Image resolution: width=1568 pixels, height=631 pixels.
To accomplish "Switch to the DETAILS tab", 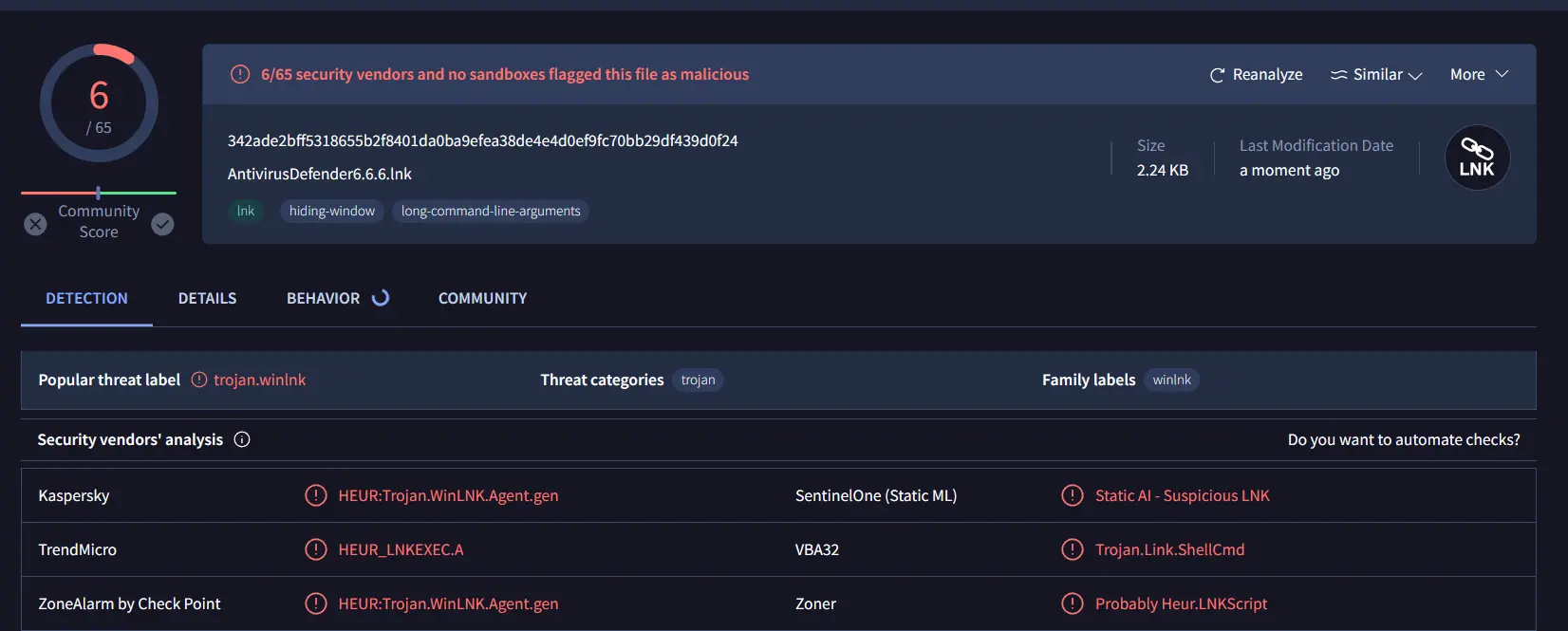I will click(207, 298).
